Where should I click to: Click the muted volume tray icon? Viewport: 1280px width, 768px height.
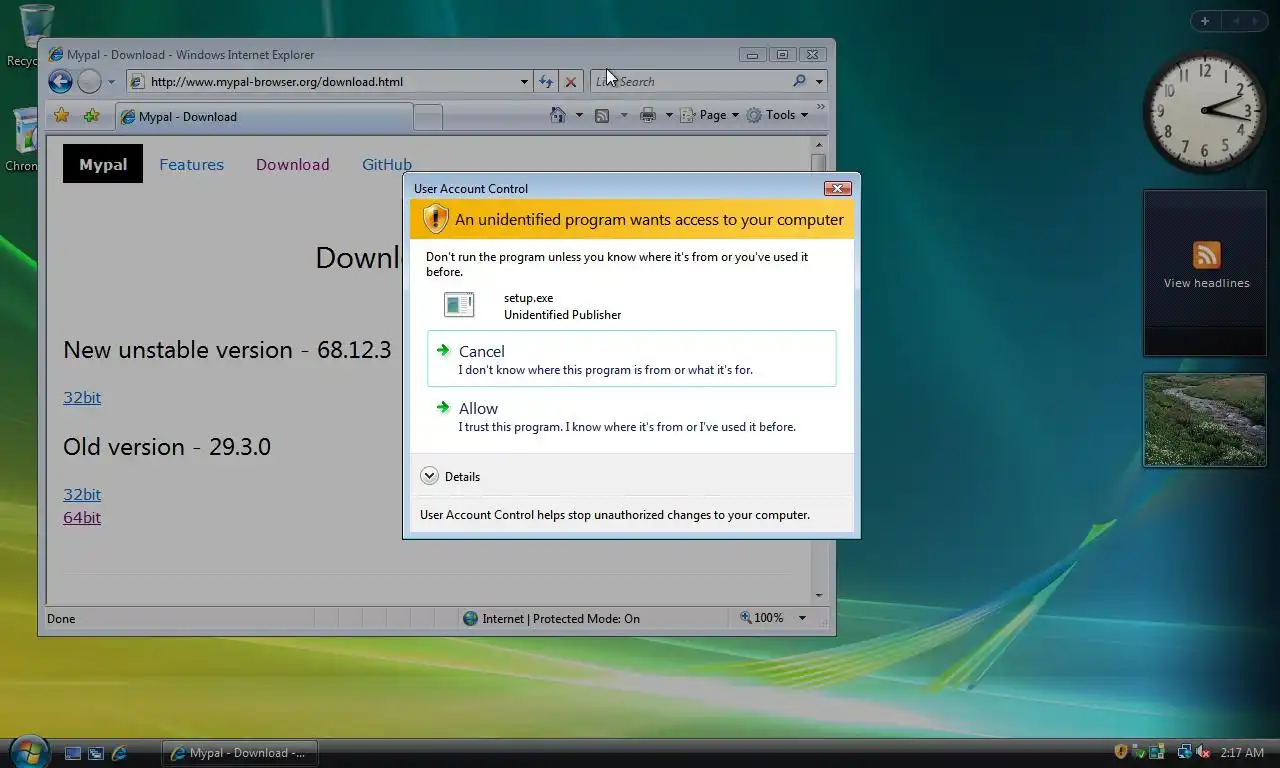[x=1204, y=752]
